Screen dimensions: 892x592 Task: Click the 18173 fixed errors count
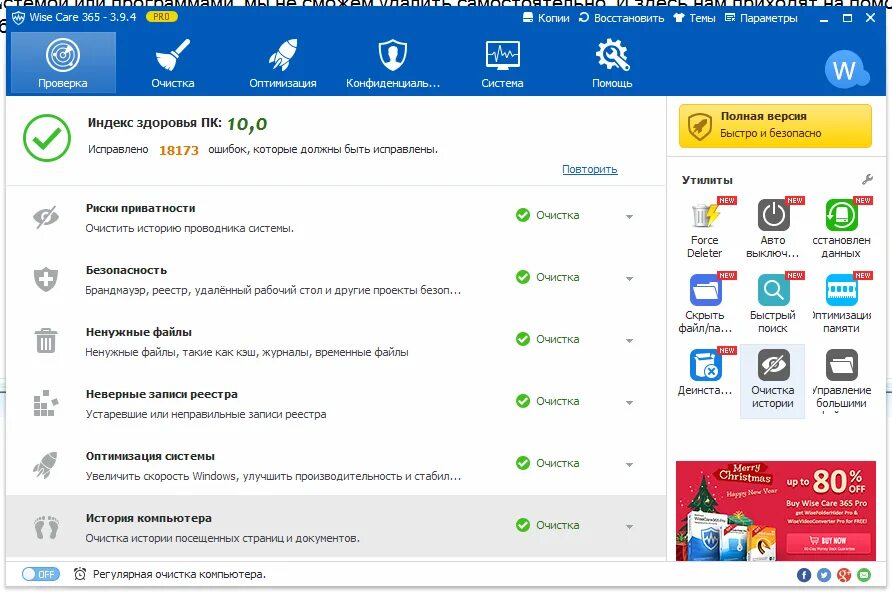pyautogui.click(x=179, y=150)
